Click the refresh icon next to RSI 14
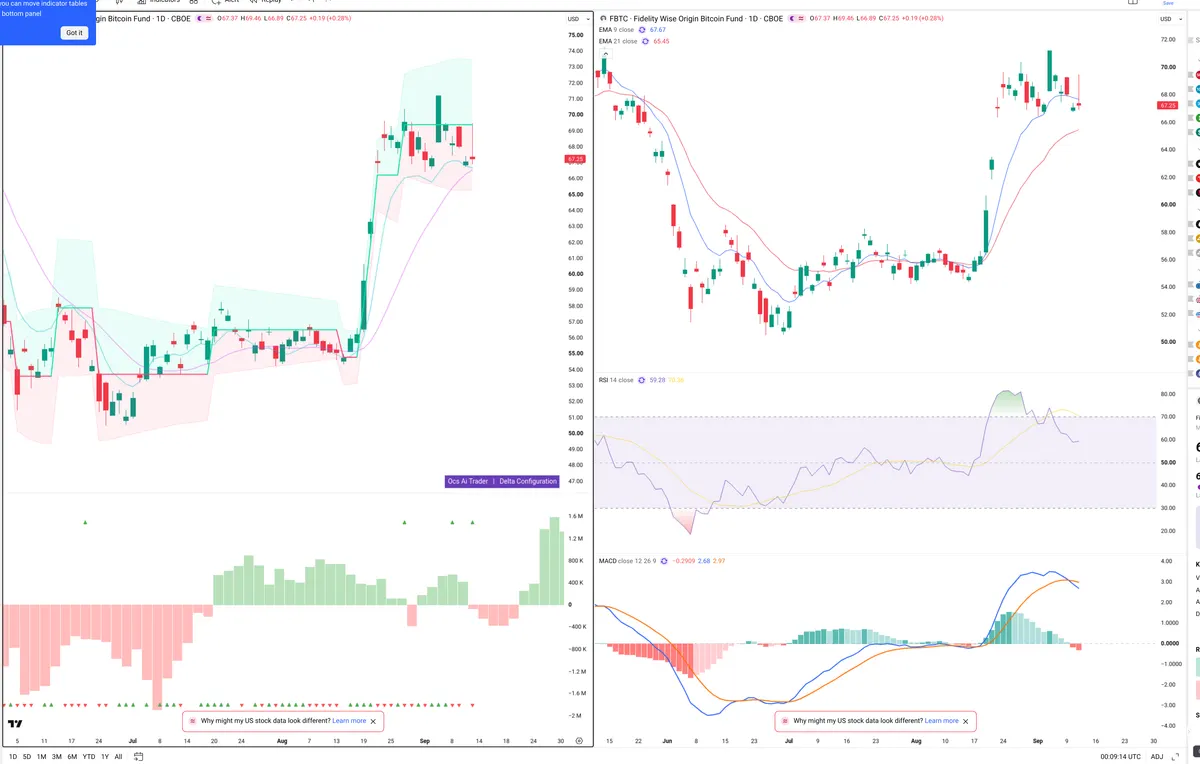The image size is (1200, 764). coord(642,380)
